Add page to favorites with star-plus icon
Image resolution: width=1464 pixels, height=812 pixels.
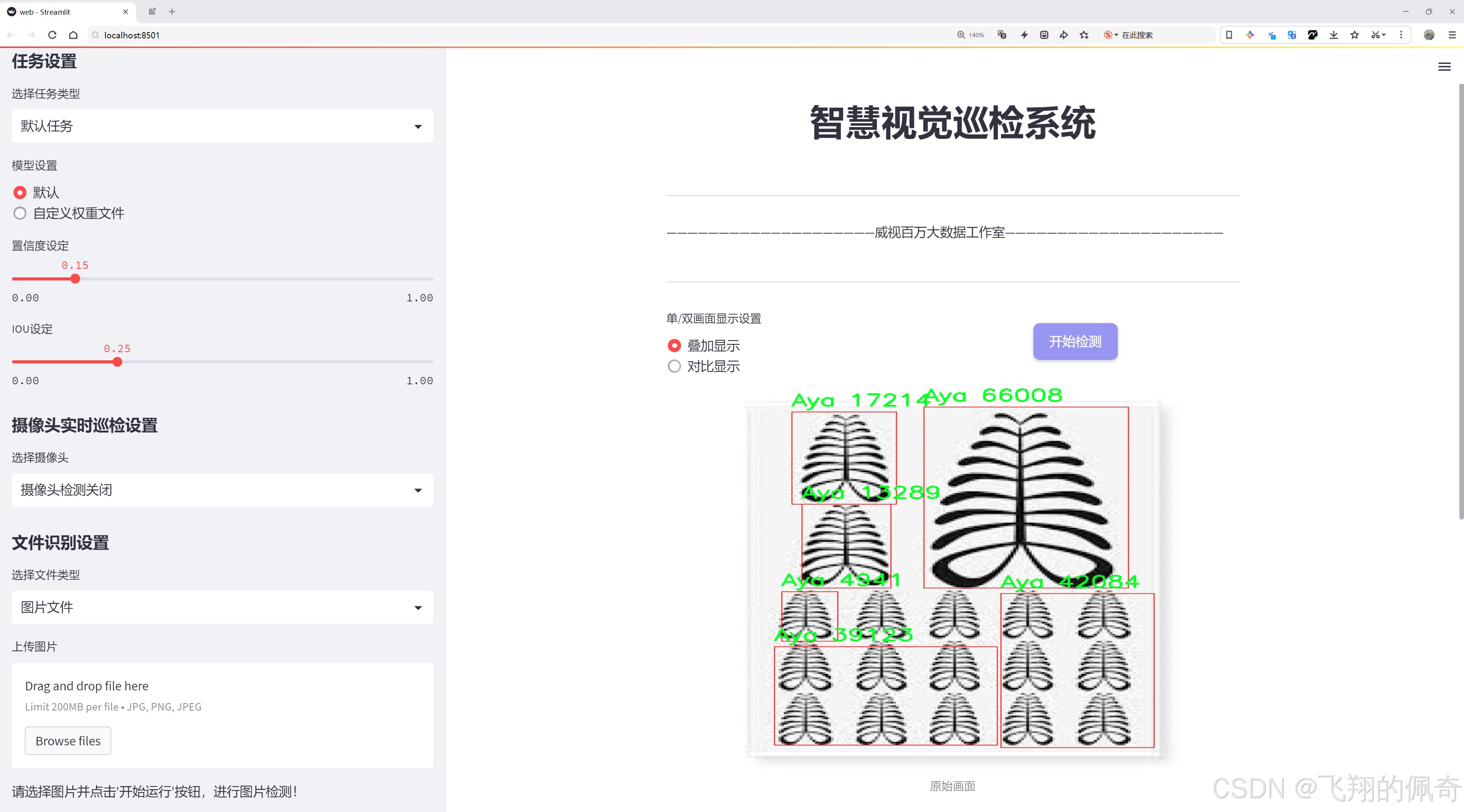(1085, 34)
